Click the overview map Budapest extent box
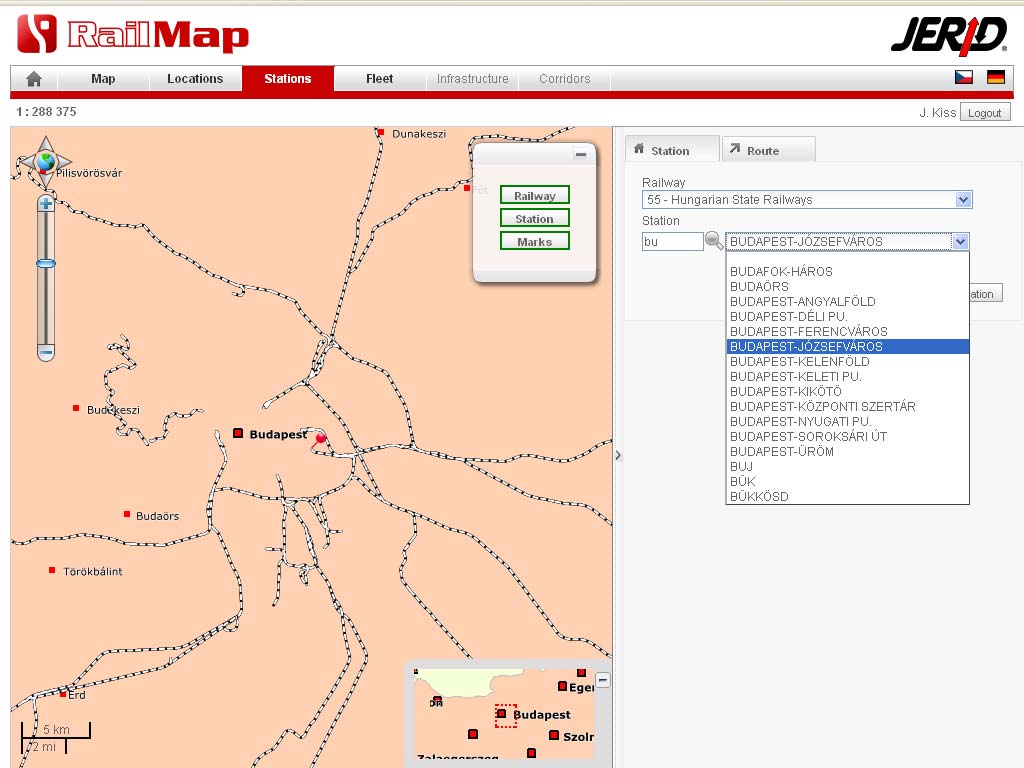The width and height of the screenshot is (1024, 768). [505, 716]
